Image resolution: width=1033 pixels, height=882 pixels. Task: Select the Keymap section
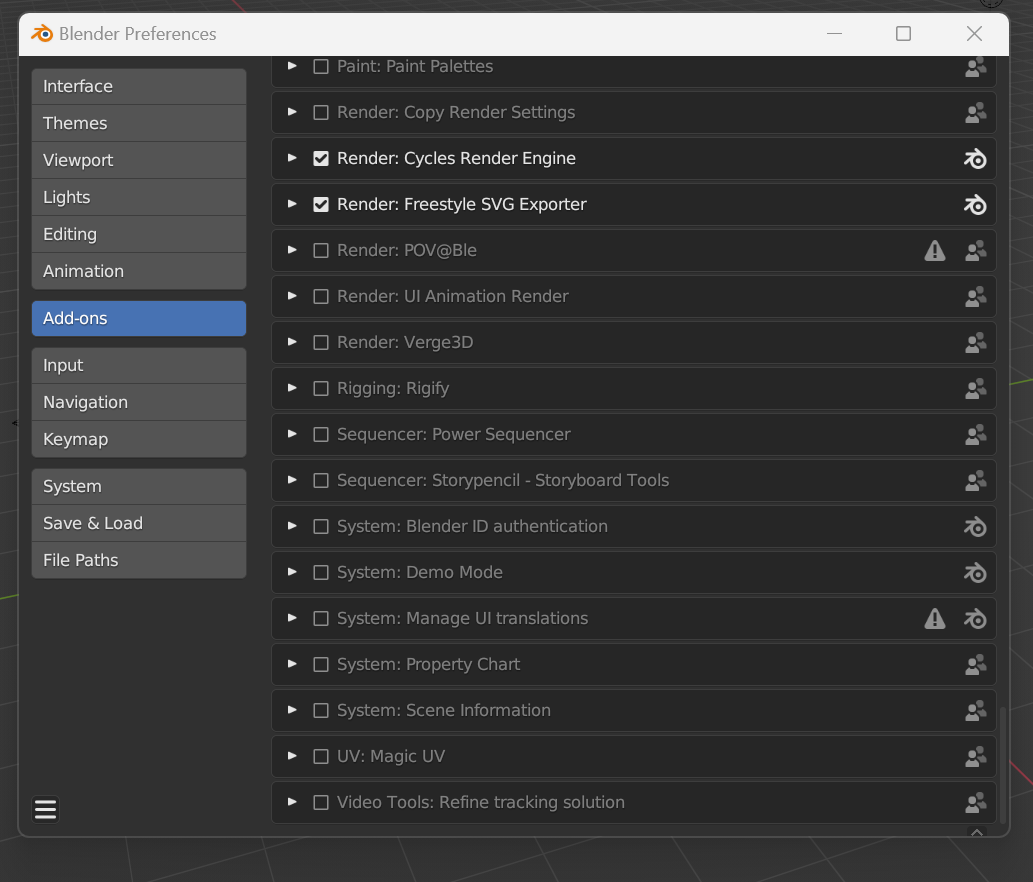[139, 439]
